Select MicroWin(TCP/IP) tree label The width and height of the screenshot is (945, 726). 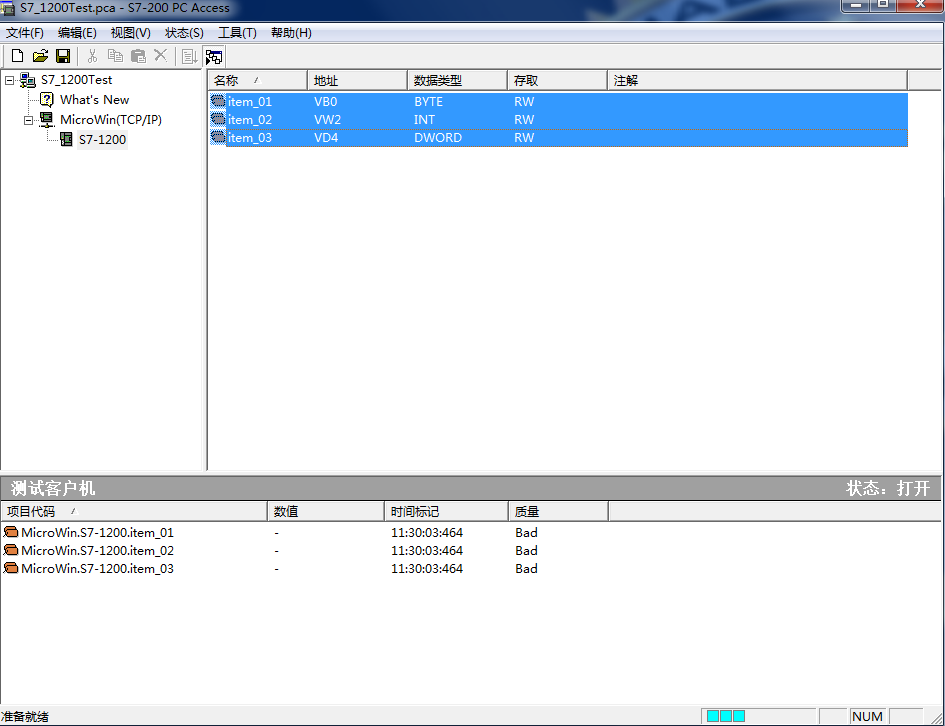coord(111,119)
